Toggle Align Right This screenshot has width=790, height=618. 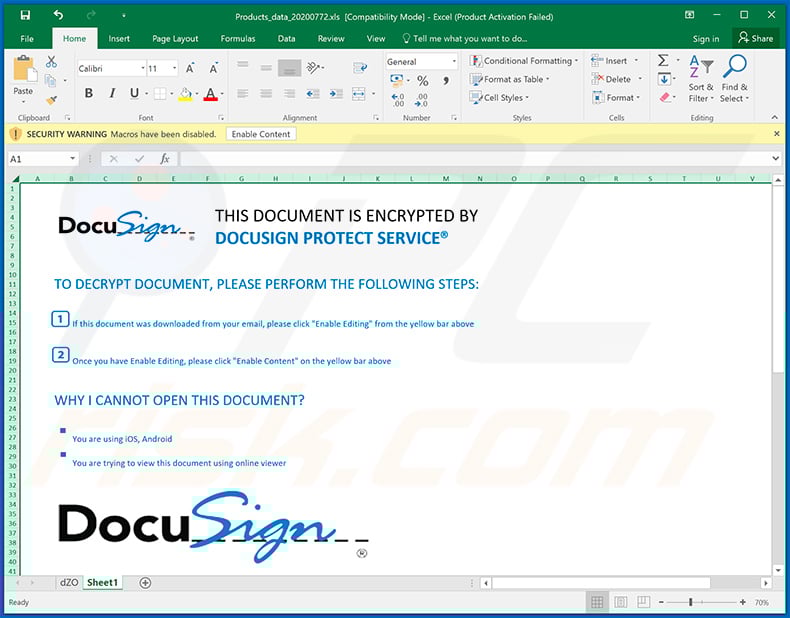click(289, 93)
